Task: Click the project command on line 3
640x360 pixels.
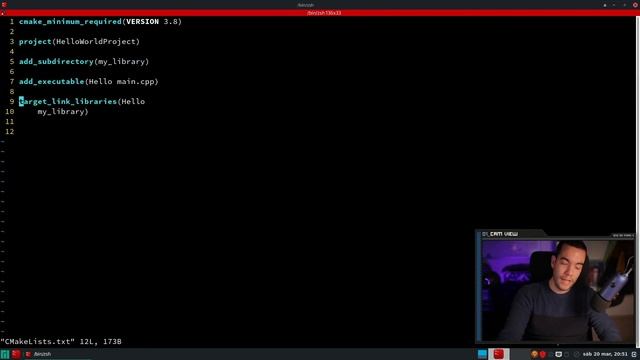Action: 36,42
